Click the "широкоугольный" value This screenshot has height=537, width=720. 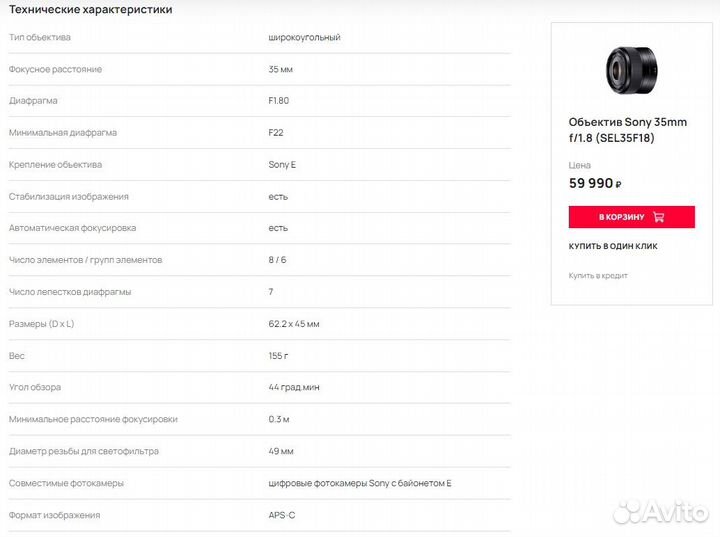coord(304,37)
